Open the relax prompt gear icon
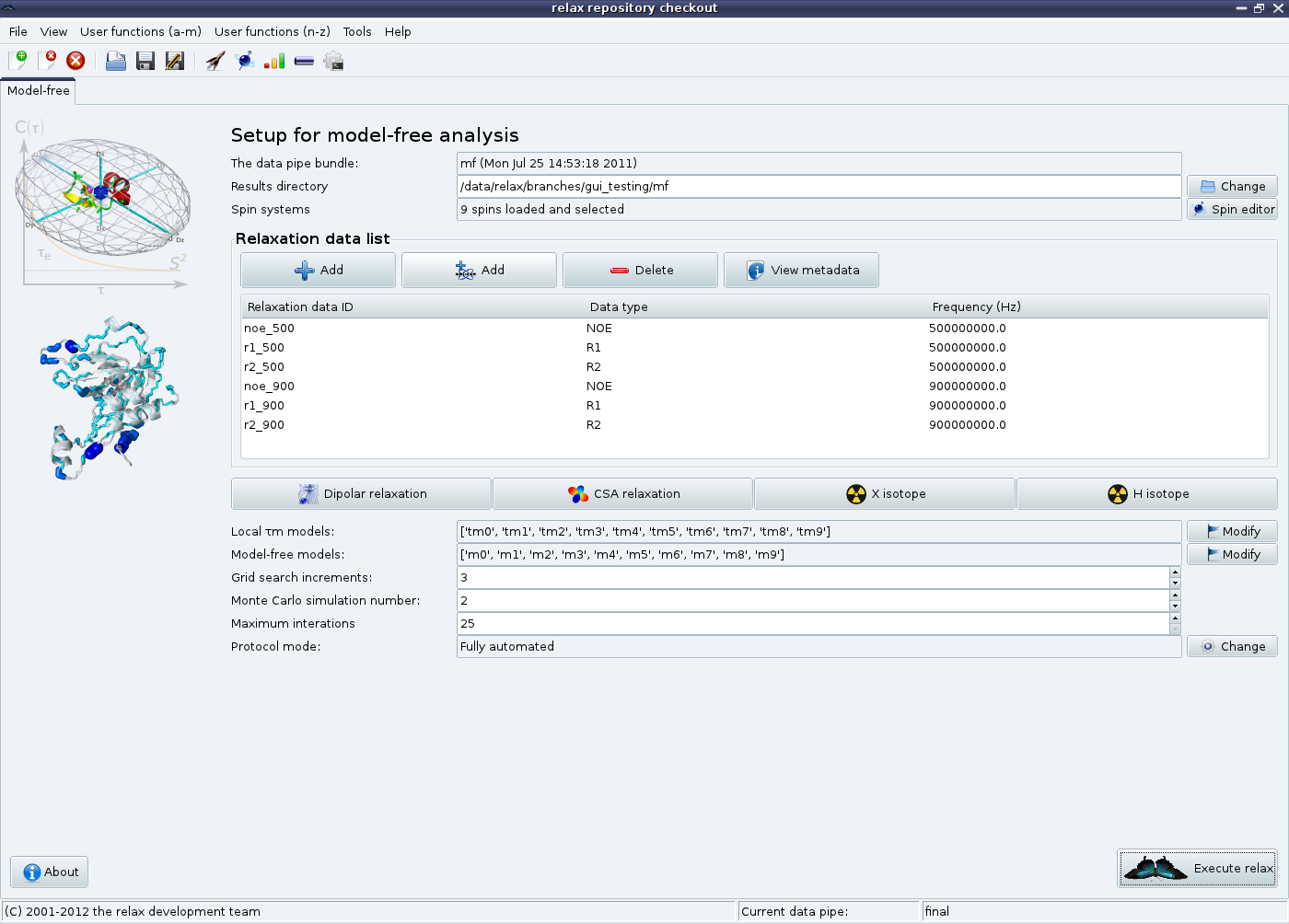The height and width of the screenshot is (924, 1289). pos(333,61)
